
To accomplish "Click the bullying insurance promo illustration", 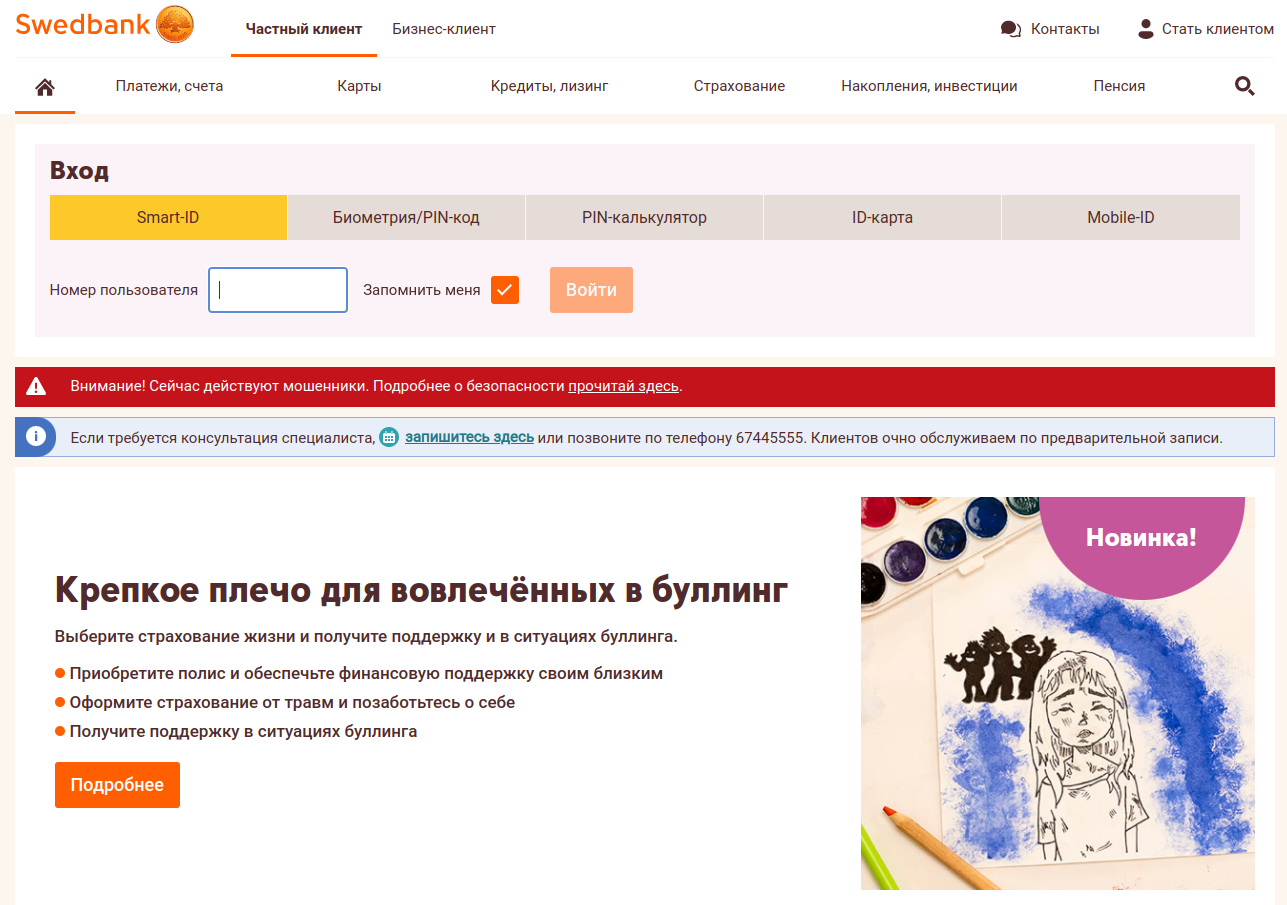I will click(1058, 693).
